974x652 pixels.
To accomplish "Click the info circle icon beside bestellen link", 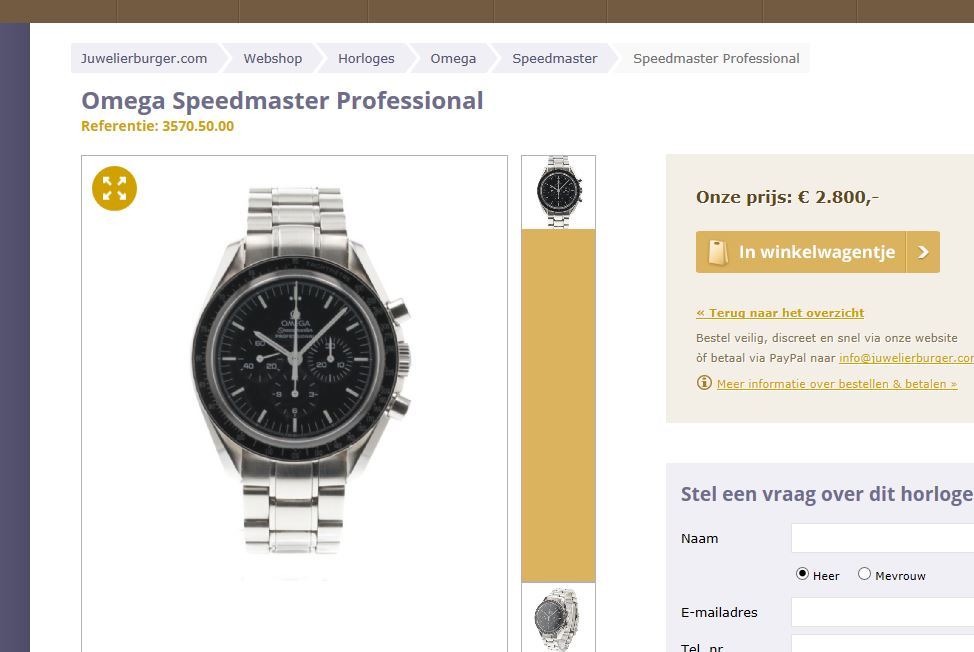I will pos(704,383).
